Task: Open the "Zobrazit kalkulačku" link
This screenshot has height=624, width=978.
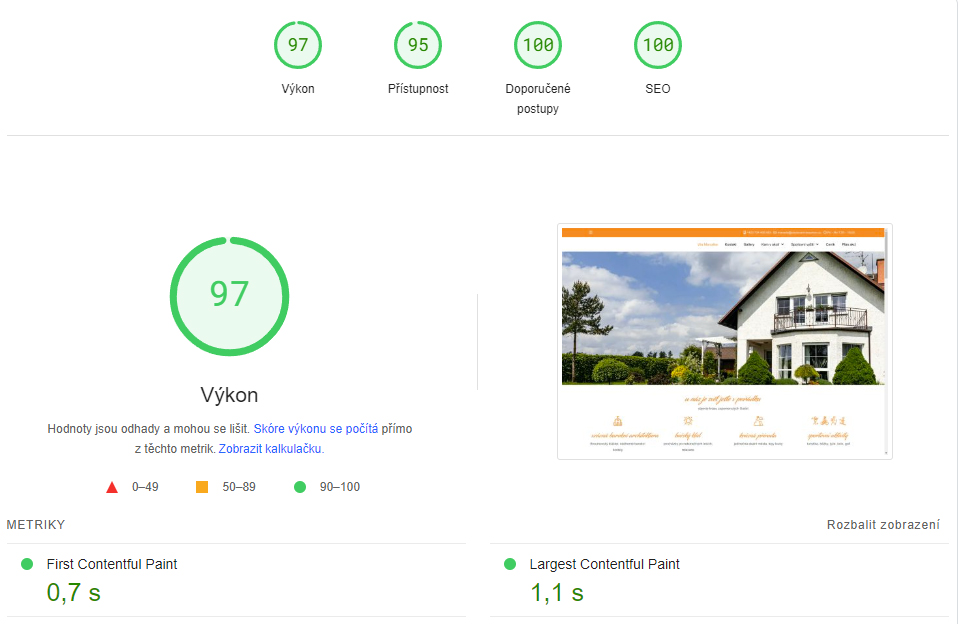Action: (270, 449)
